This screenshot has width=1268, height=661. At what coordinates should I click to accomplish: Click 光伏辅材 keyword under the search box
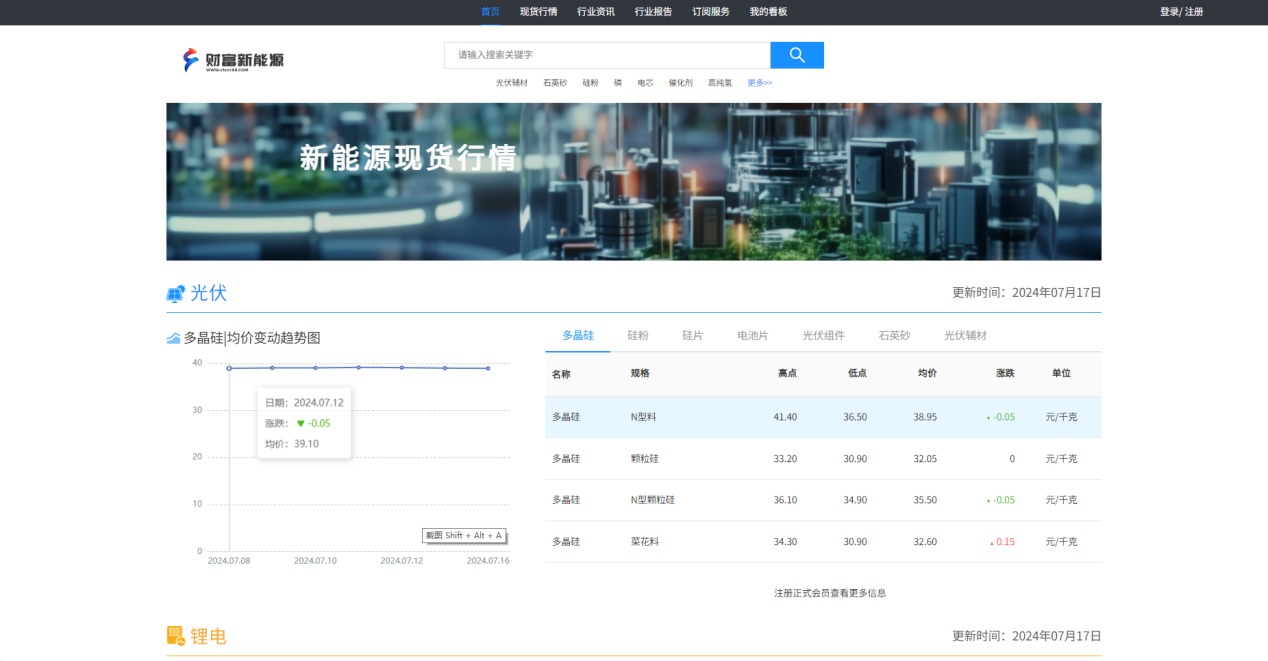click(512, 83)
